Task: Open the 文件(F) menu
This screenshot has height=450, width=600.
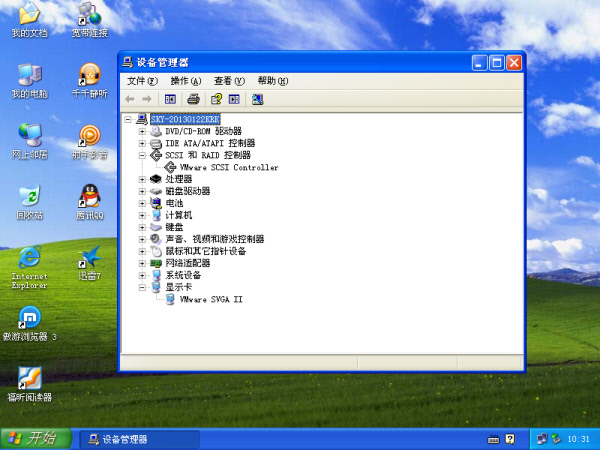Action: [x=142, y=81]
